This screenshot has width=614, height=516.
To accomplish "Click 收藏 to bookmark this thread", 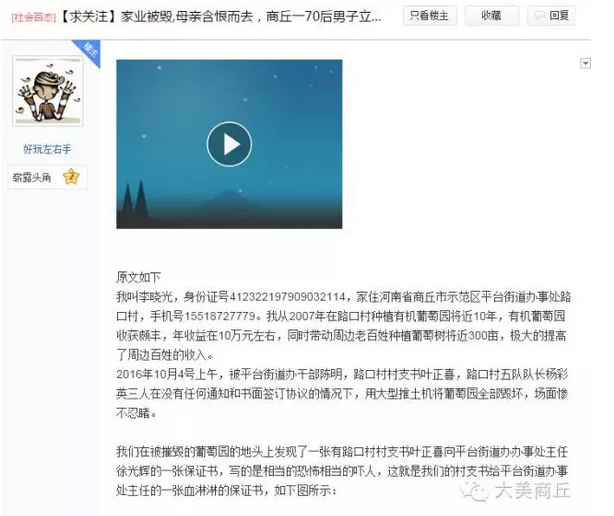I will [x=491, y=16].
